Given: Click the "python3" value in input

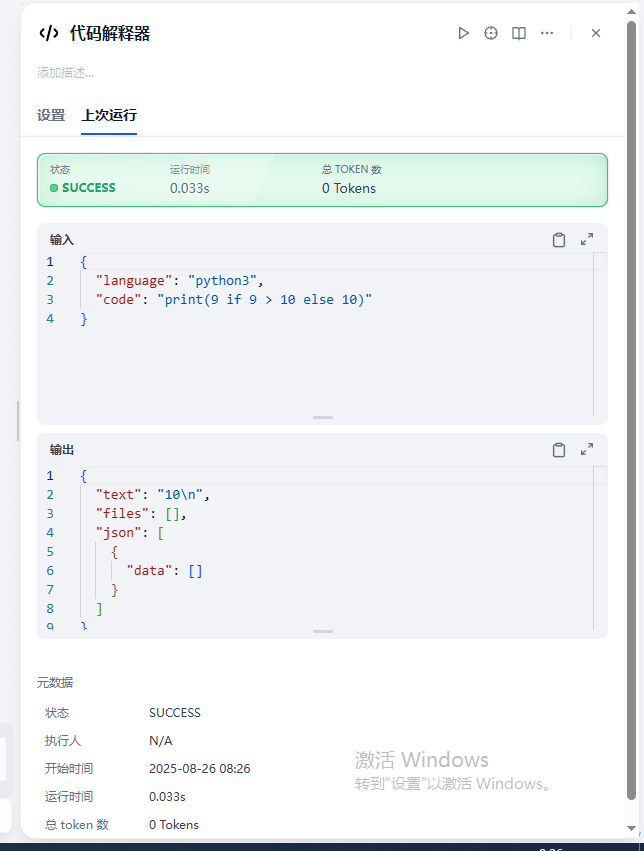Looking at the screenshot, I should [x=222, y=281].
